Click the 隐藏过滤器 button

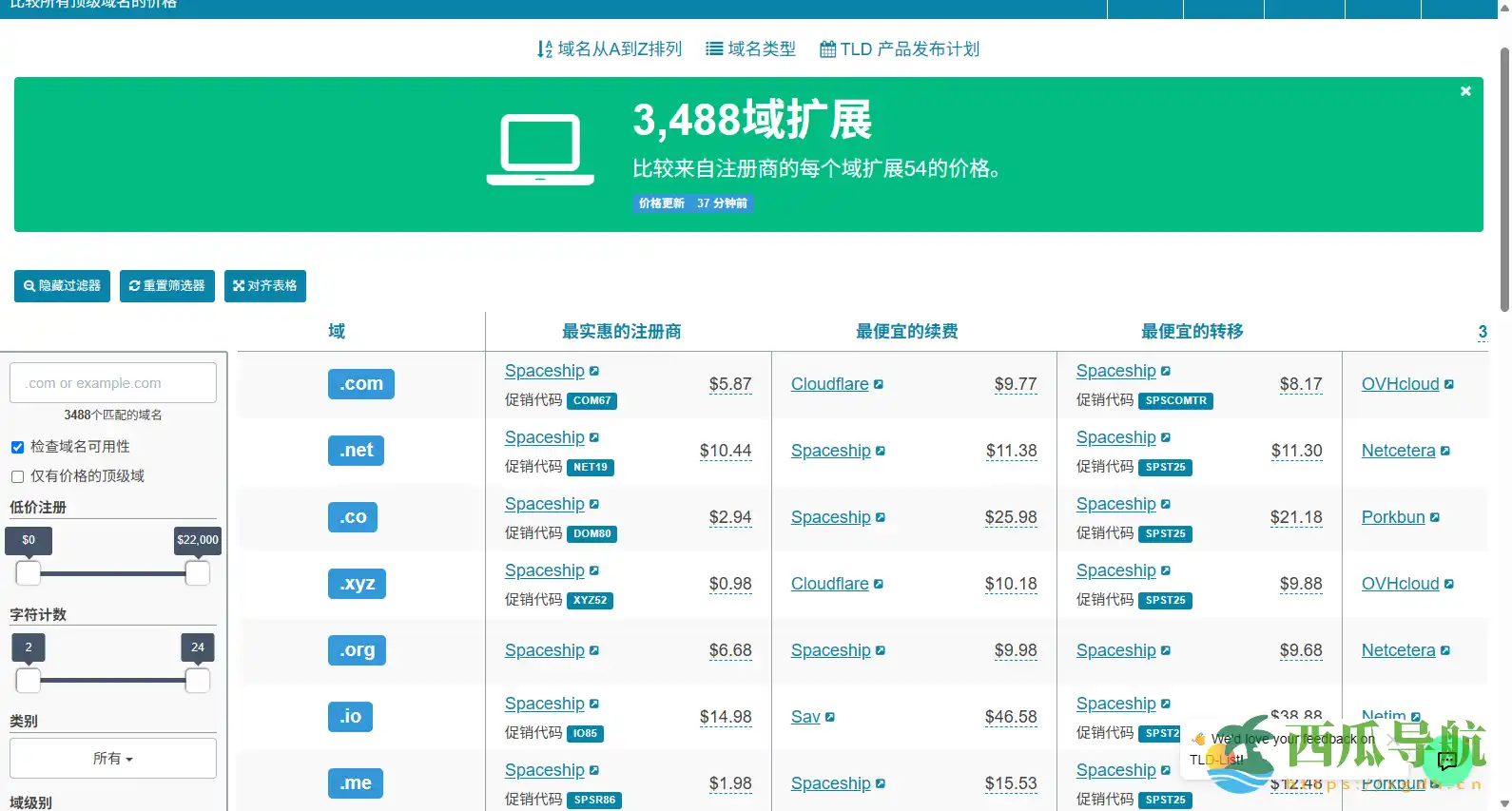tap(62, 286)
